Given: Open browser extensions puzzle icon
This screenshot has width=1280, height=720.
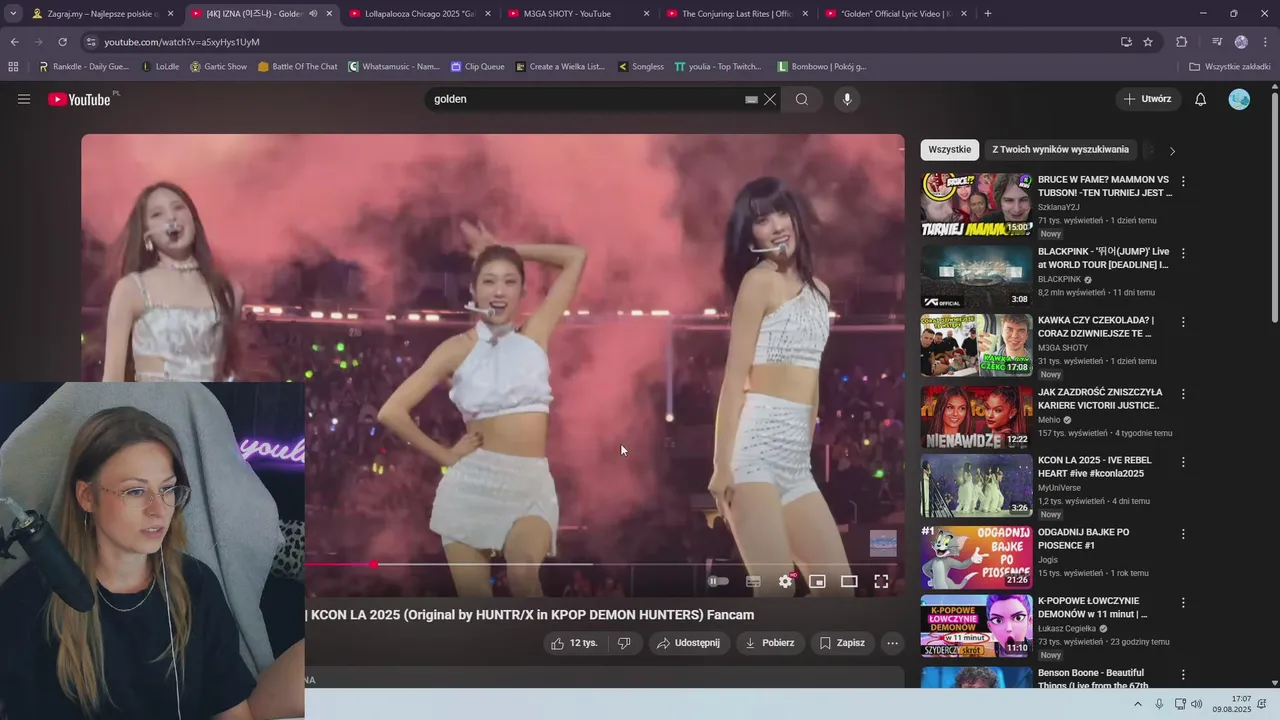Looking at the screenshot, I should point(1181,42).
